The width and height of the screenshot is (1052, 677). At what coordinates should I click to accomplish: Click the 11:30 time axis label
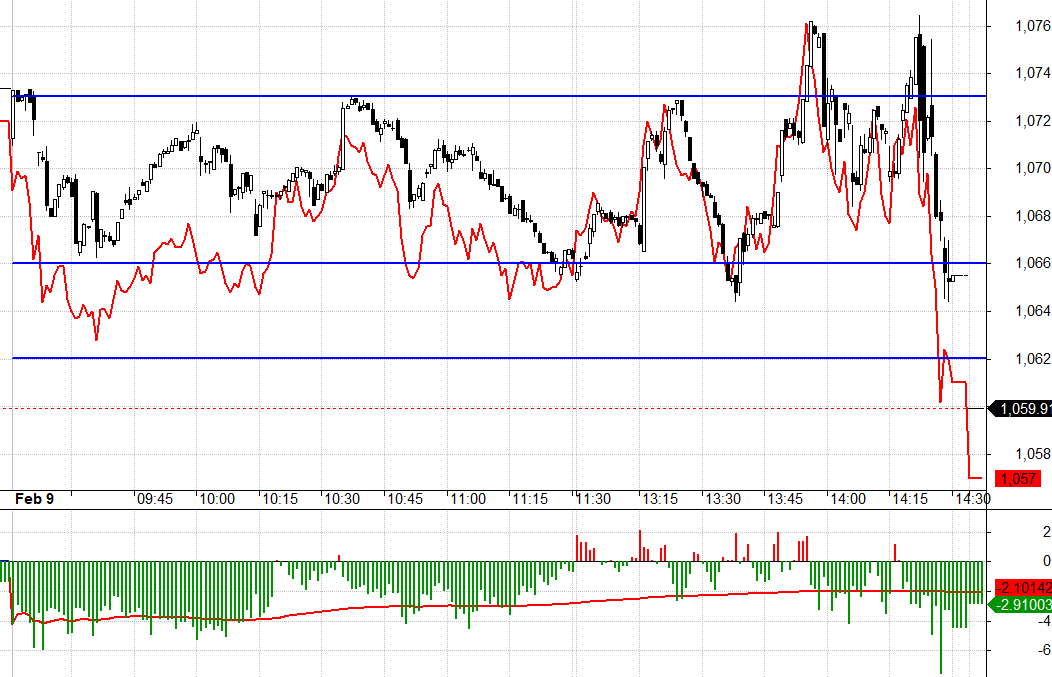coord(592,498)
